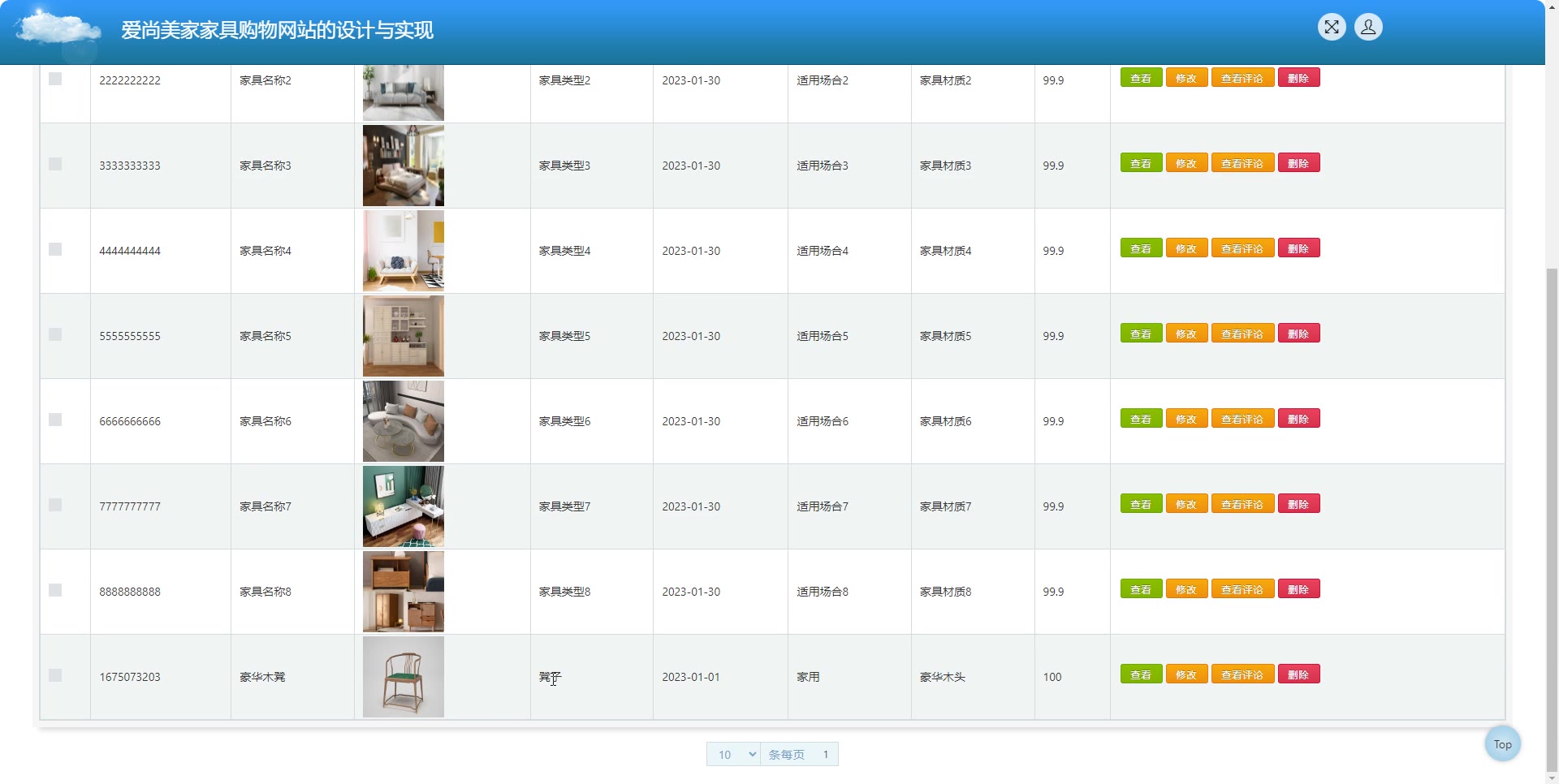Open the 家具名称6 curved sofa thumbnail
Image resolution: width=1559 pixels, height=784 pixels.
pos(404,421)
